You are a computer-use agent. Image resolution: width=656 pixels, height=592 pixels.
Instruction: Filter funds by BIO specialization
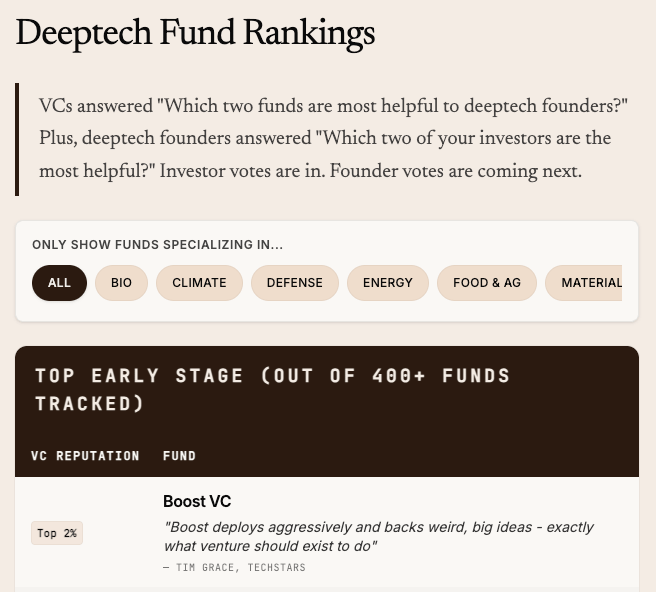point(121,283)
